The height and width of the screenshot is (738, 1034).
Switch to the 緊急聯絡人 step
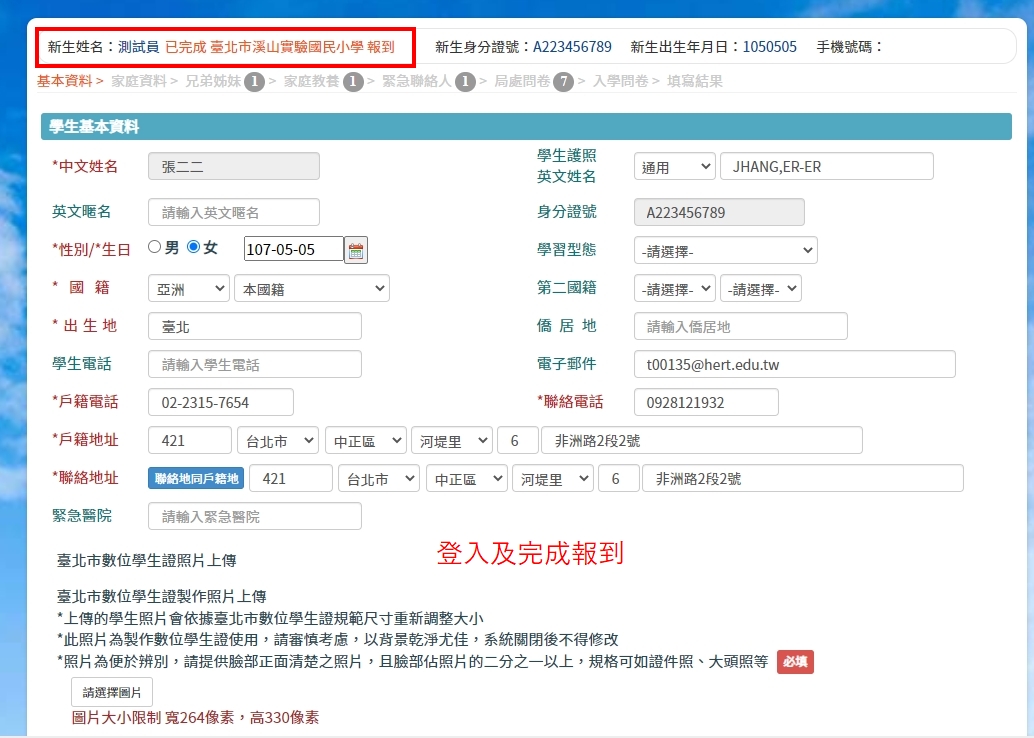click(417, 82)
